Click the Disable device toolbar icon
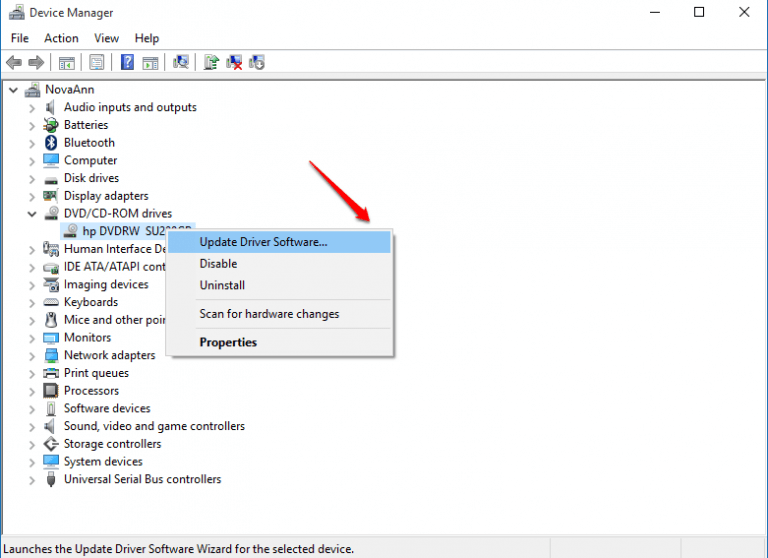The width and height of the screenshot is (768, 558). 257,63
